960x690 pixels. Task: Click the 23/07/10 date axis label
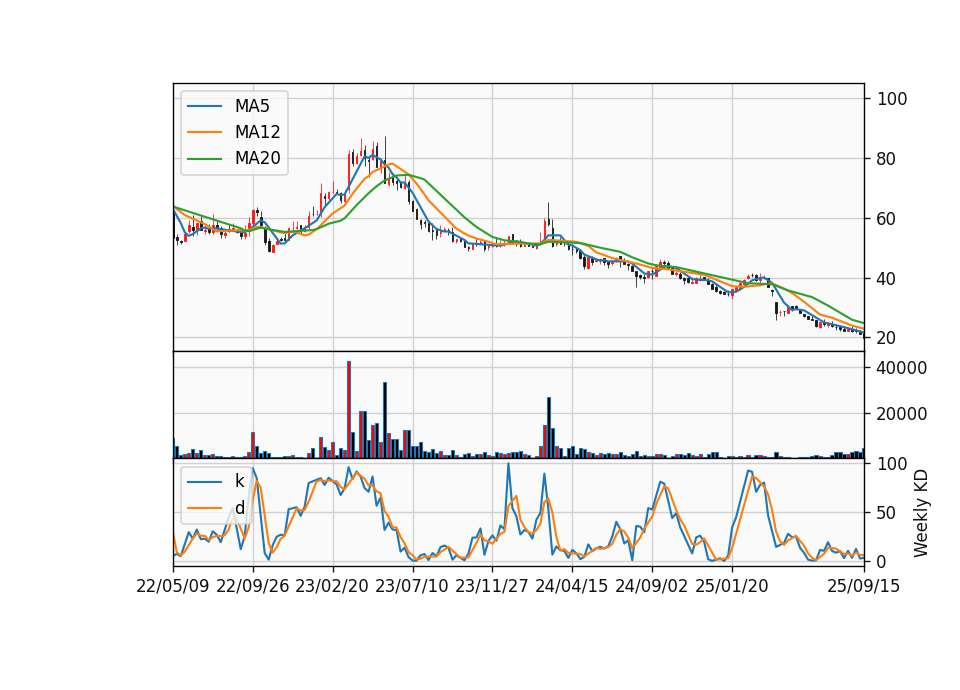(412, 586)
